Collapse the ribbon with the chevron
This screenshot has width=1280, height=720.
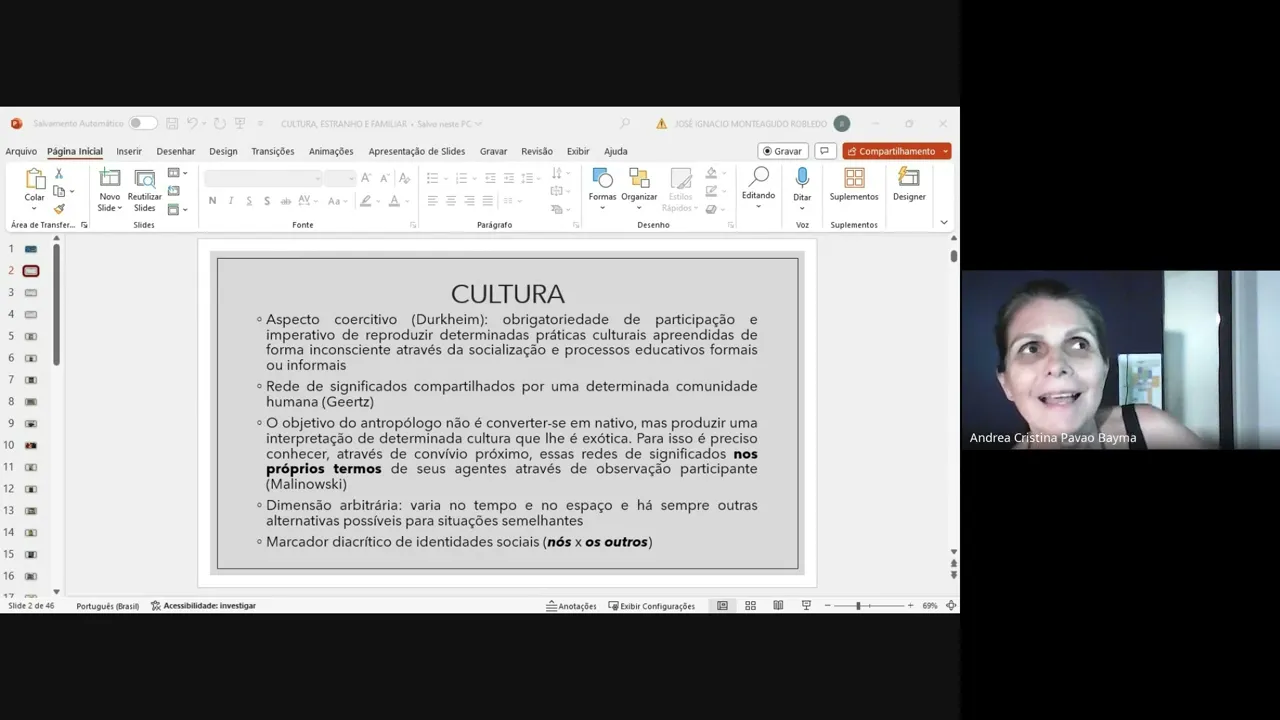point(944,223)
